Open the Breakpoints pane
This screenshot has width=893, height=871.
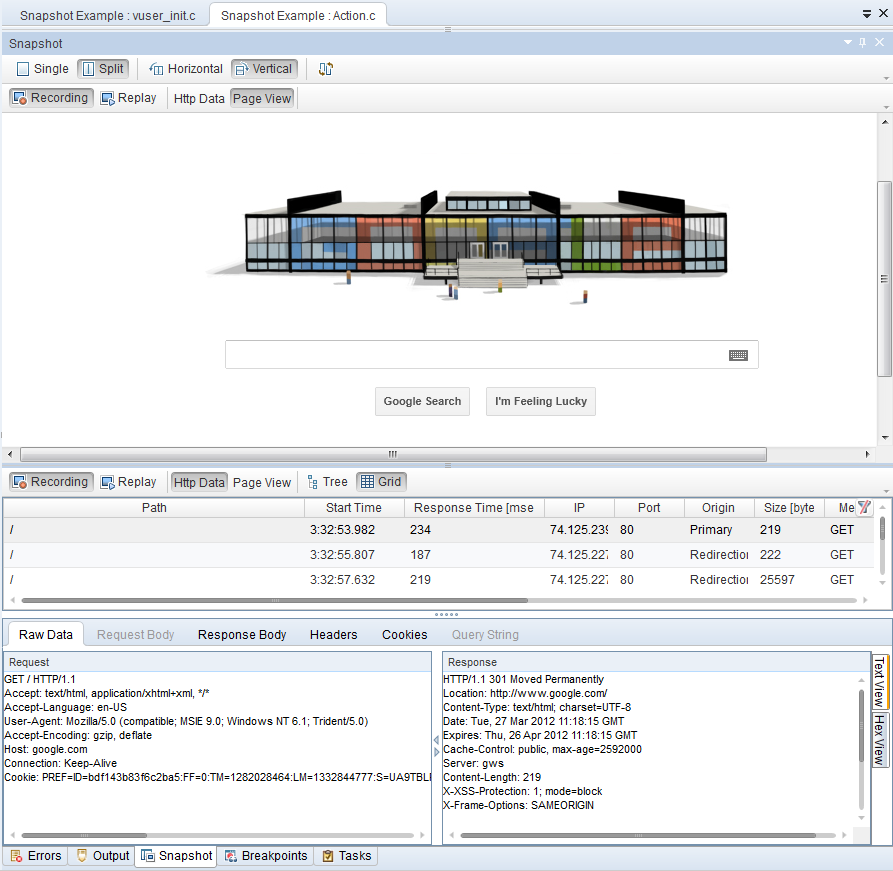(265, 856)
